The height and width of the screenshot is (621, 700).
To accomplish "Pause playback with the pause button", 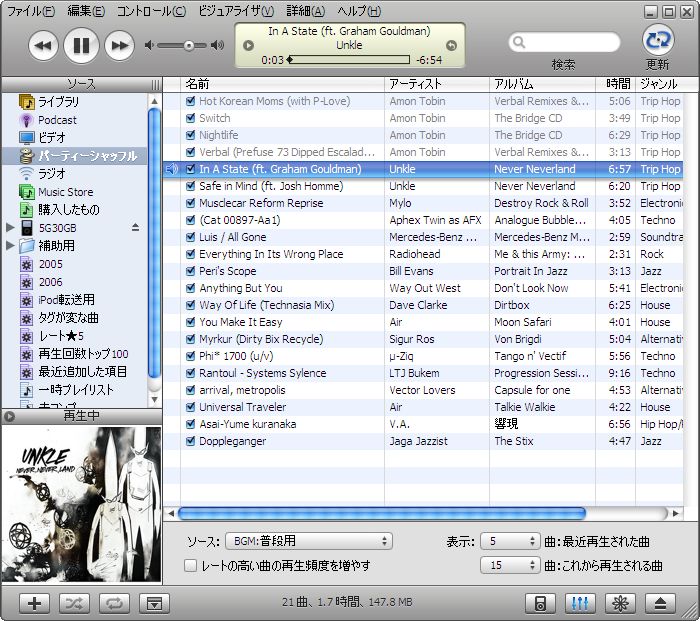I will 81,45.
